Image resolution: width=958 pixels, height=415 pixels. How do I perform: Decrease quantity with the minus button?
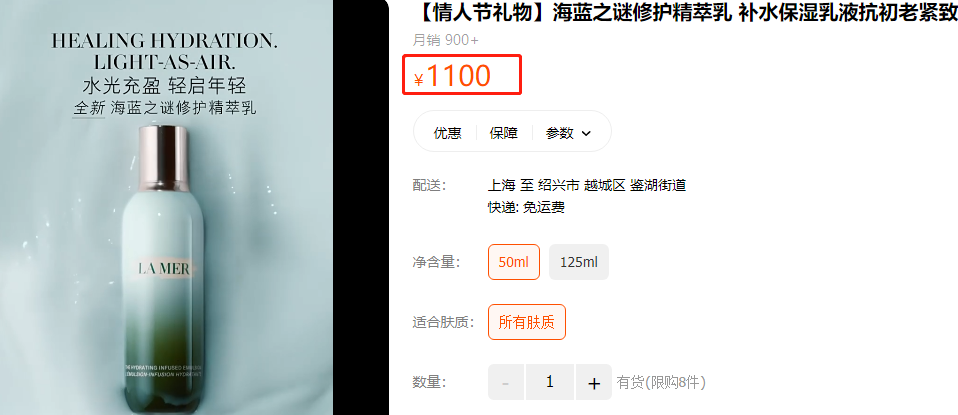pos(506,383)
